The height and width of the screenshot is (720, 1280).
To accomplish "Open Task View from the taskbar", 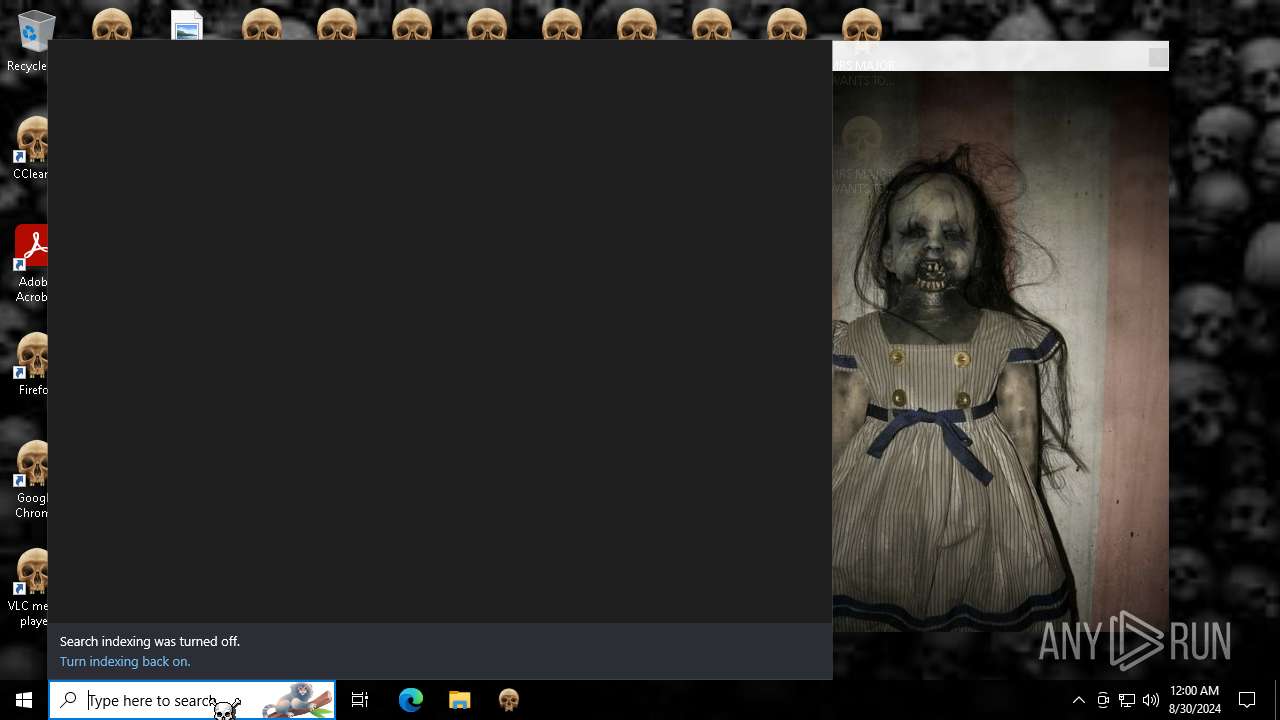I will click(360, 700).
